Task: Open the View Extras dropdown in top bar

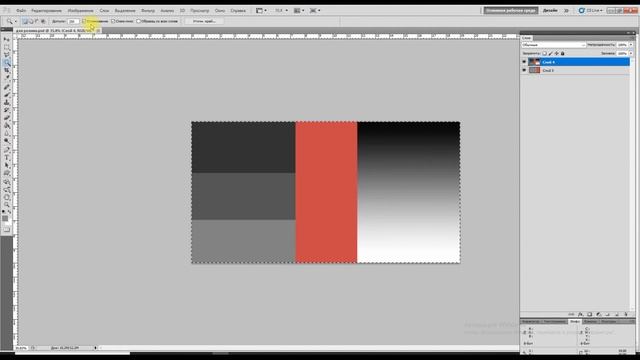Action: [x=261, y=11]
